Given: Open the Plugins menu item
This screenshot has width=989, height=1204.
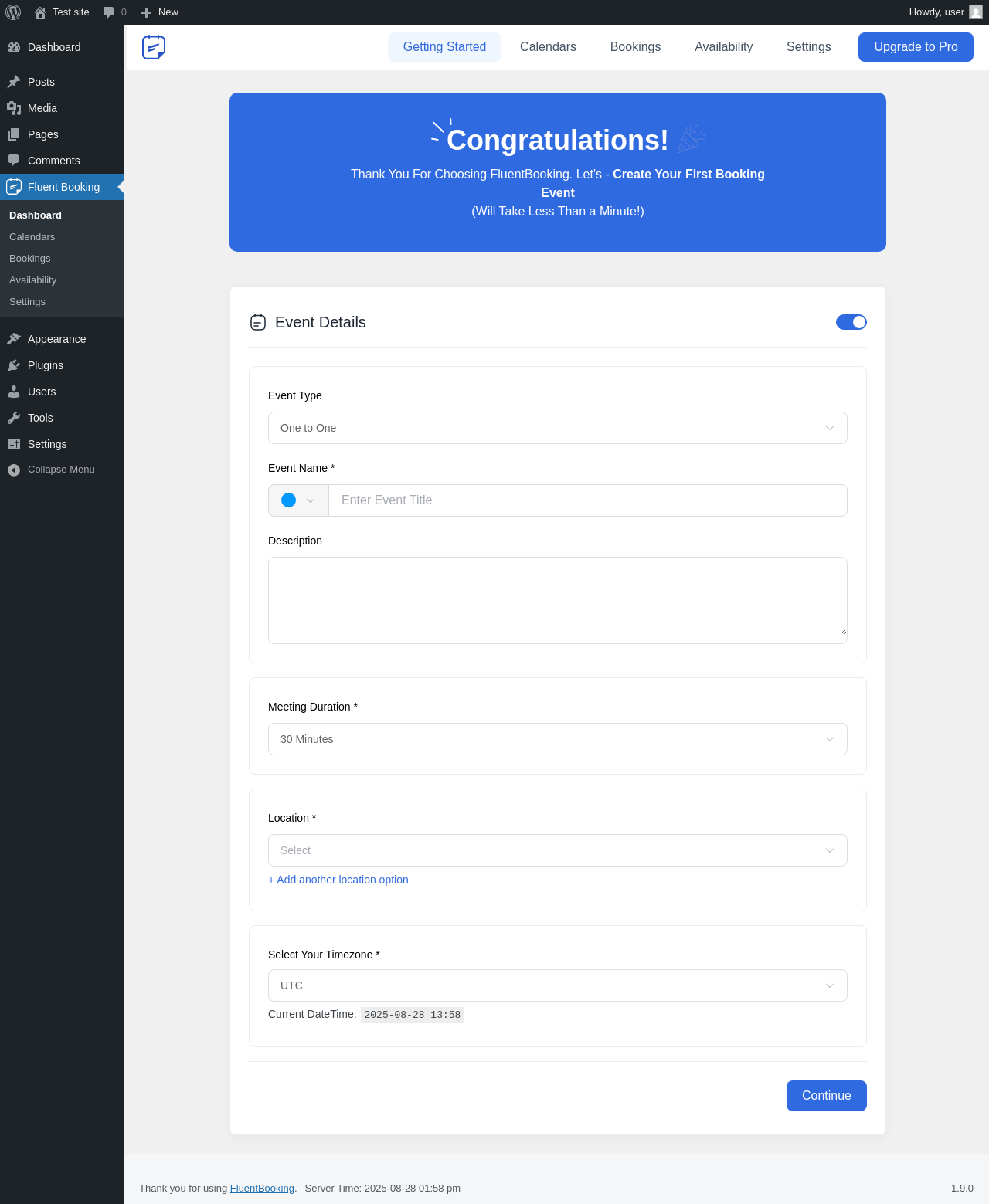Looking at the screenshot, I should tap(62, 365).
